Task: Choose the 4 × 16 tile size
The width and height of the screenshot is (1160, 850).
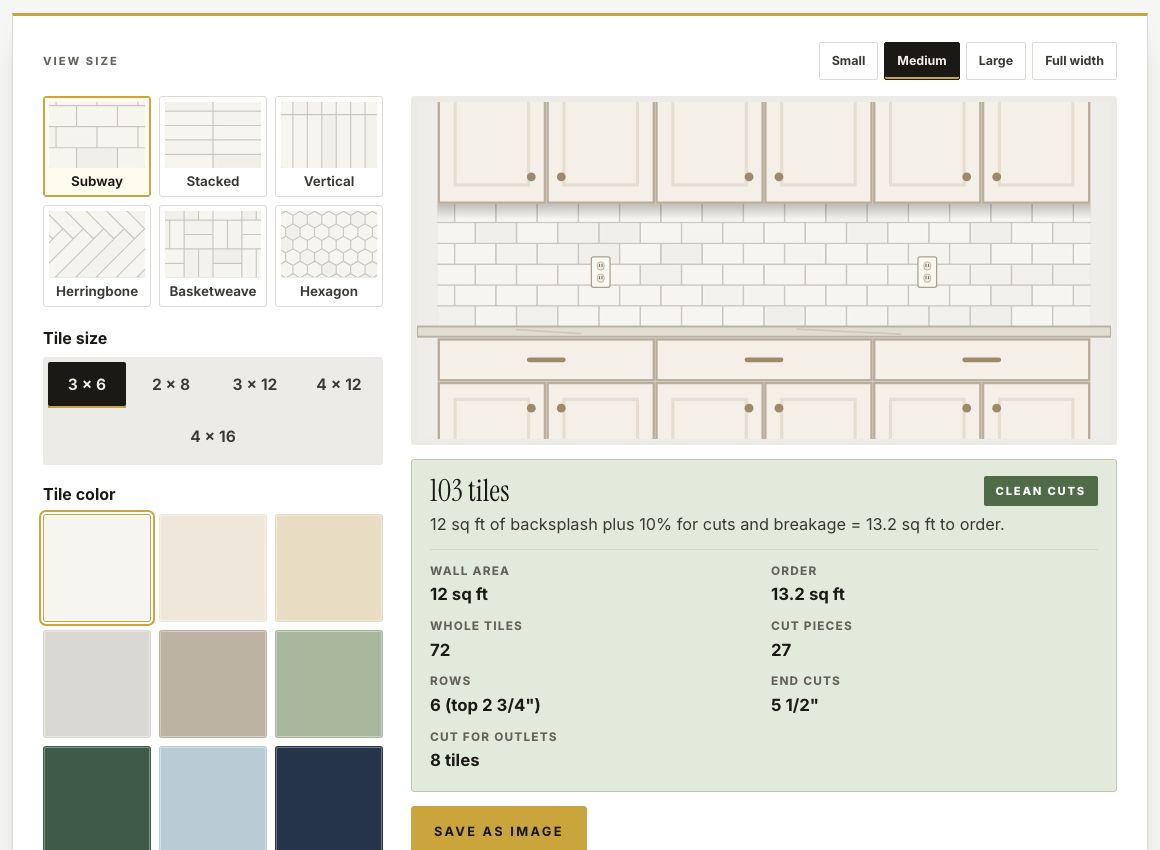Action: coord(213,436)
